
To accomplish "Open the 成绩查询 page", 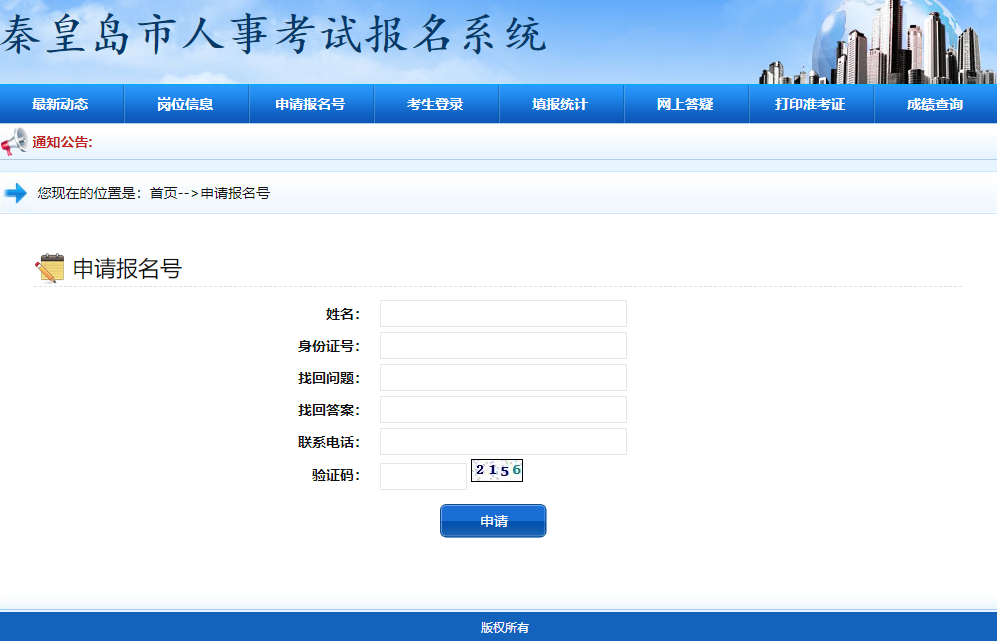I will click(935, 104).
